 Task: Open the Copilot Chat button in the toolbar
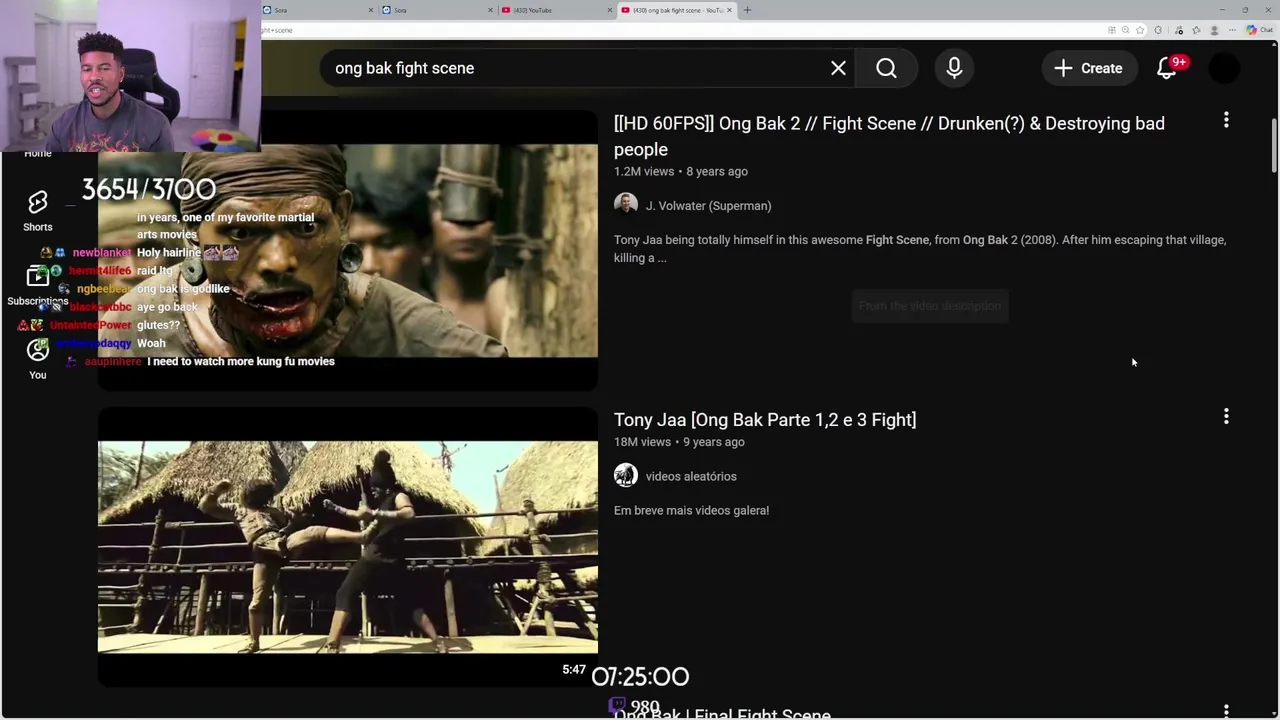pyautogui.click(x=1258, y=30)
